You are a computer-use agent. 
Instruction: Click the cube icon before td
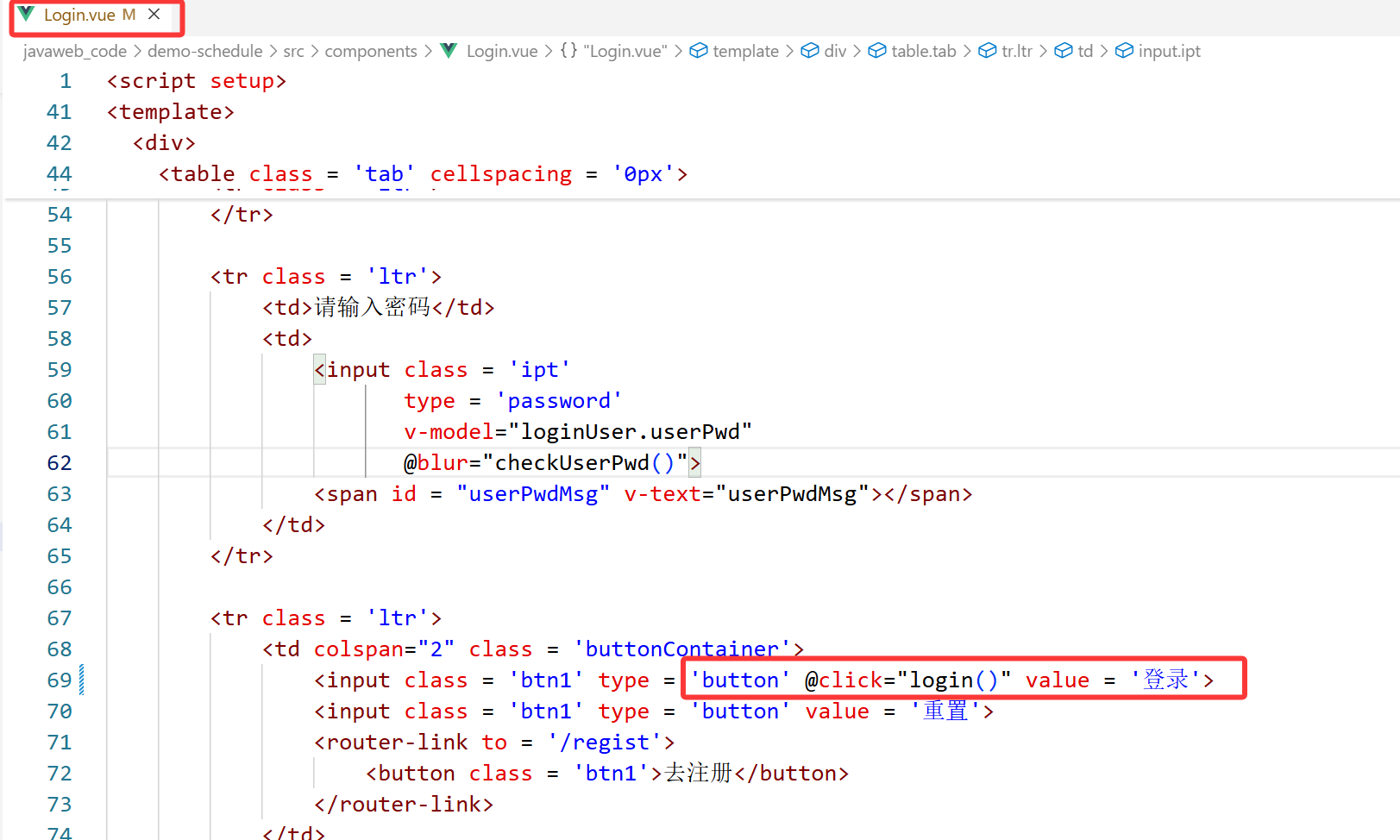pos(1064,51)
